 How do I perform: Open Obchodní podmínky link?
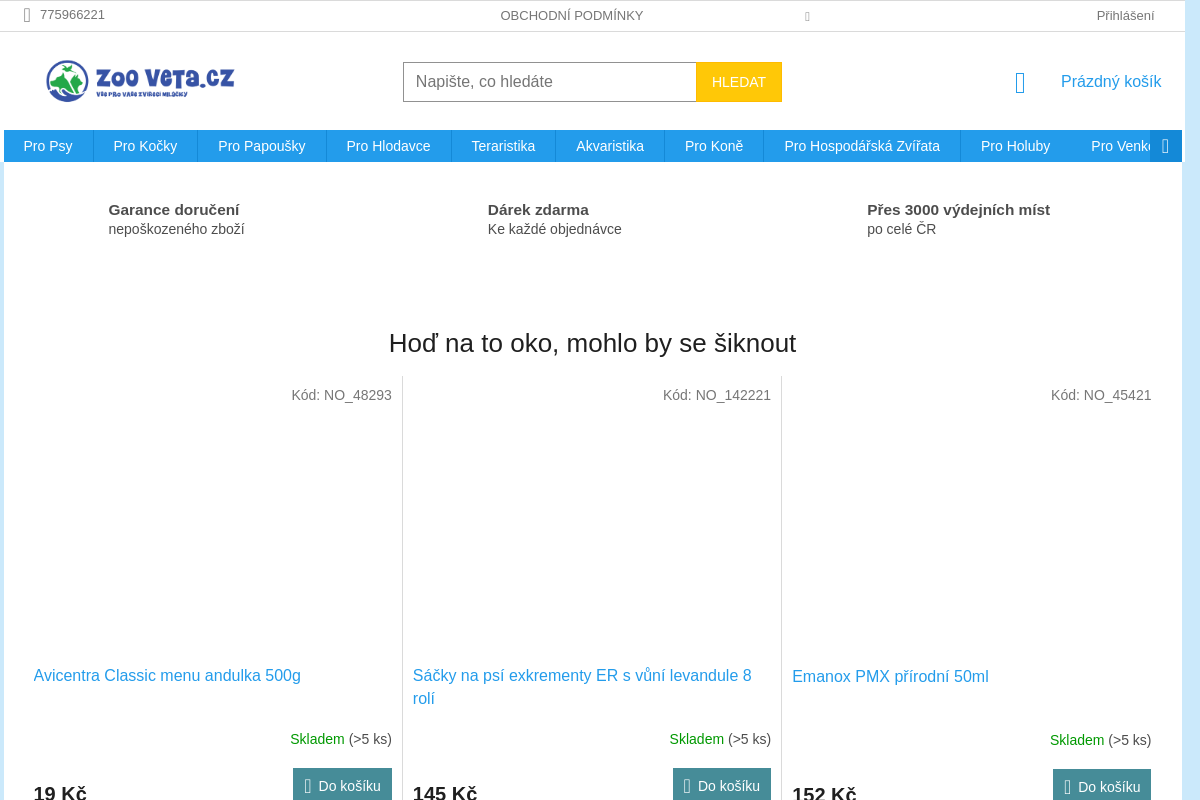click(572, 16)
